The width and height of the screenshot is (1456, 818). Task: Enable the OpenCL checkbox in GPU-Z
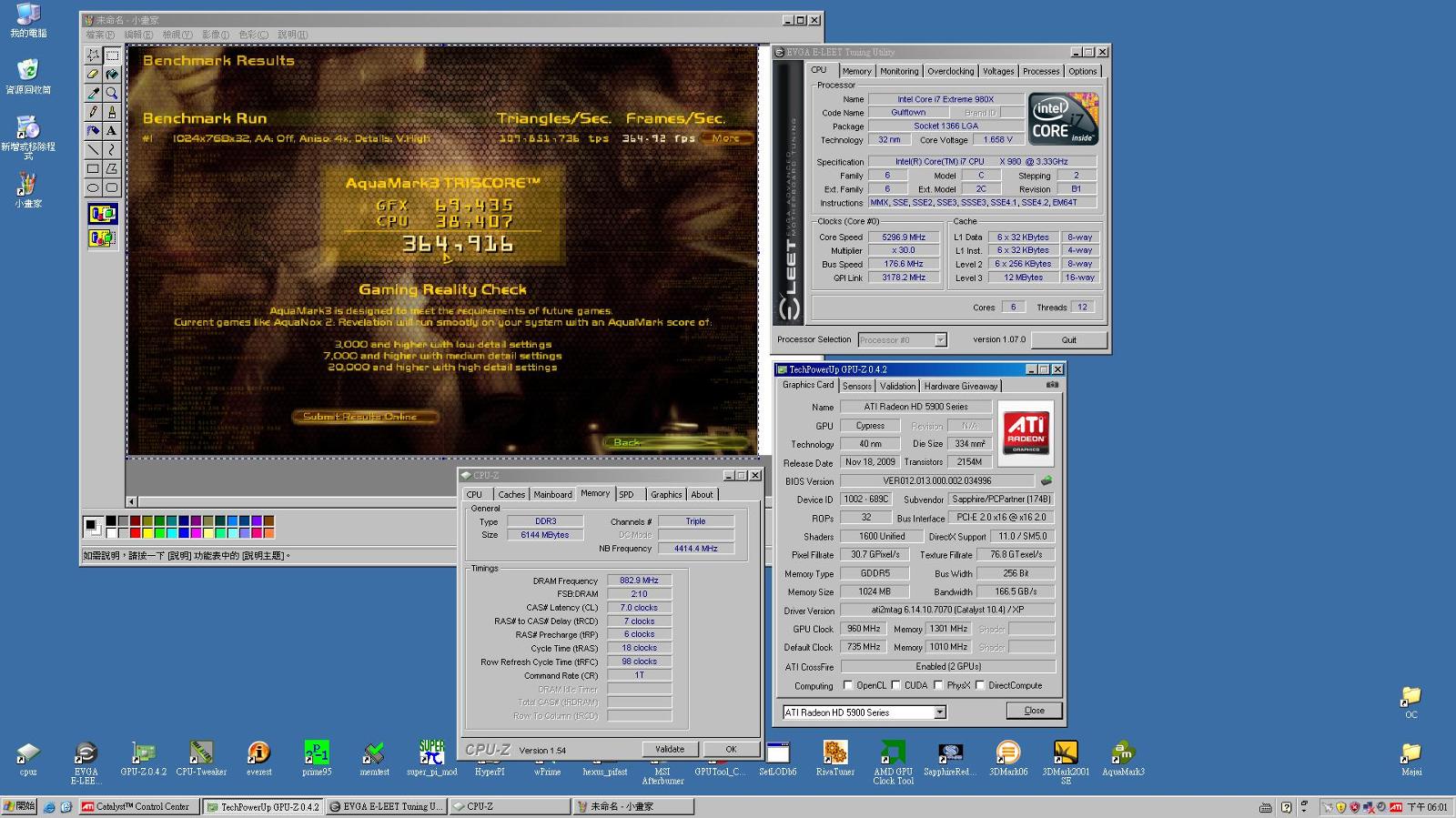tap(848, 685)
